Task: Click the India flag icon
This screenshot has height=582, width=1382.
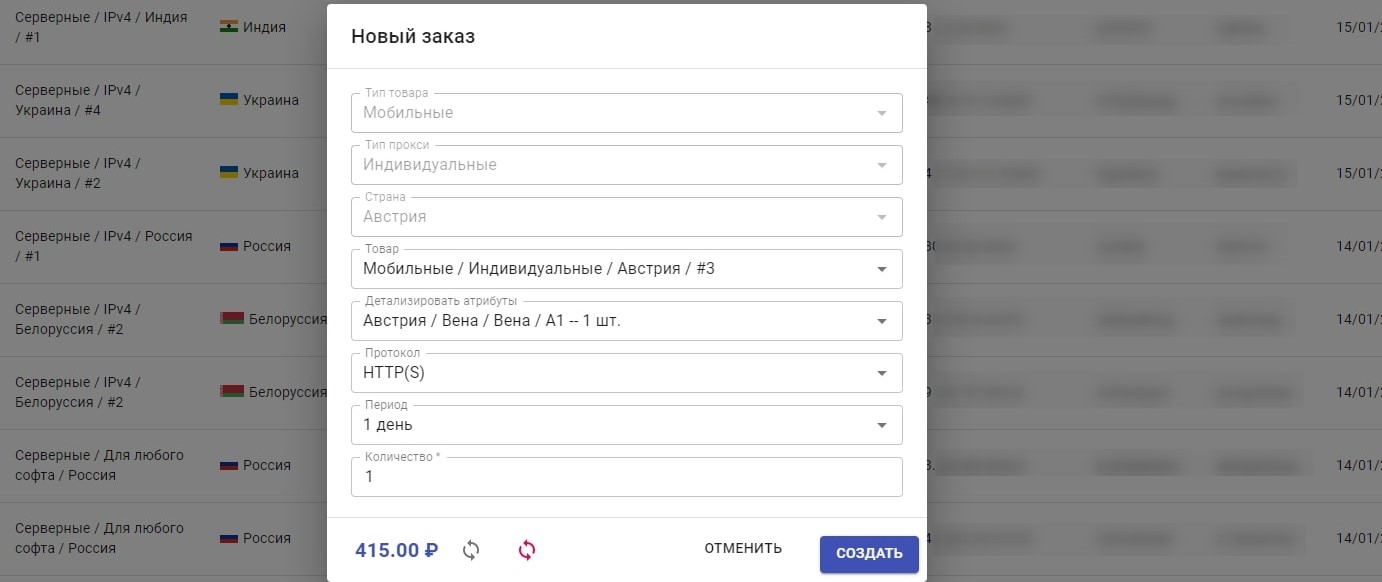Action: coord(229,27)
